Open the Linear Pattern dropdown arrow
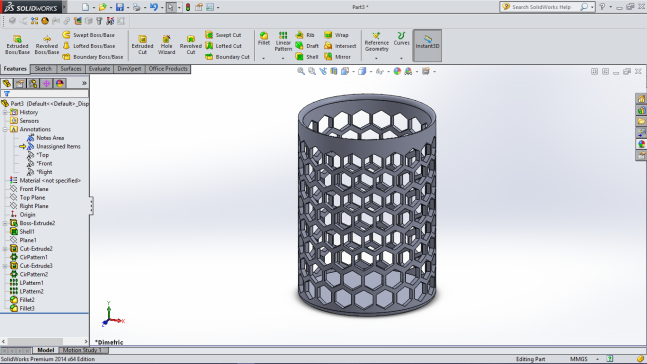 click(x=283, y=59)
